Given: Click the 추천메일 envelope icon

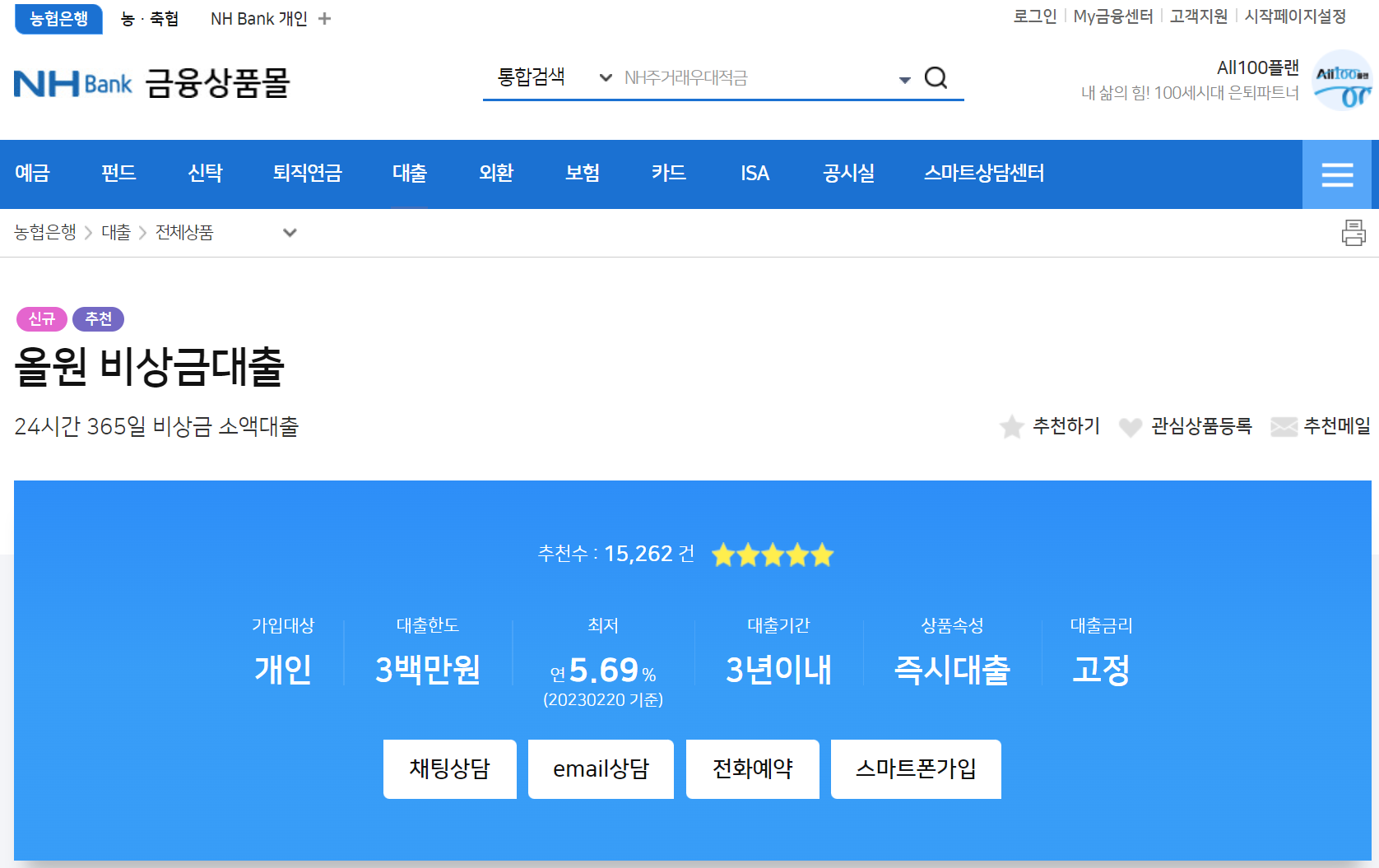Looking at the screenshot, I should pyautogui.click(x=1284, y=427).
